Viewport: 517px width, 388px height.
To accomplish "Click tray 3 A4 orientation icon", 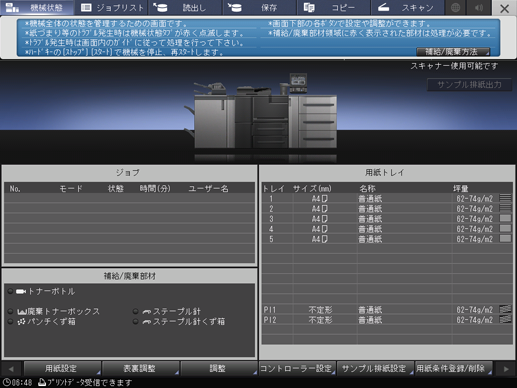I will 324,219.
